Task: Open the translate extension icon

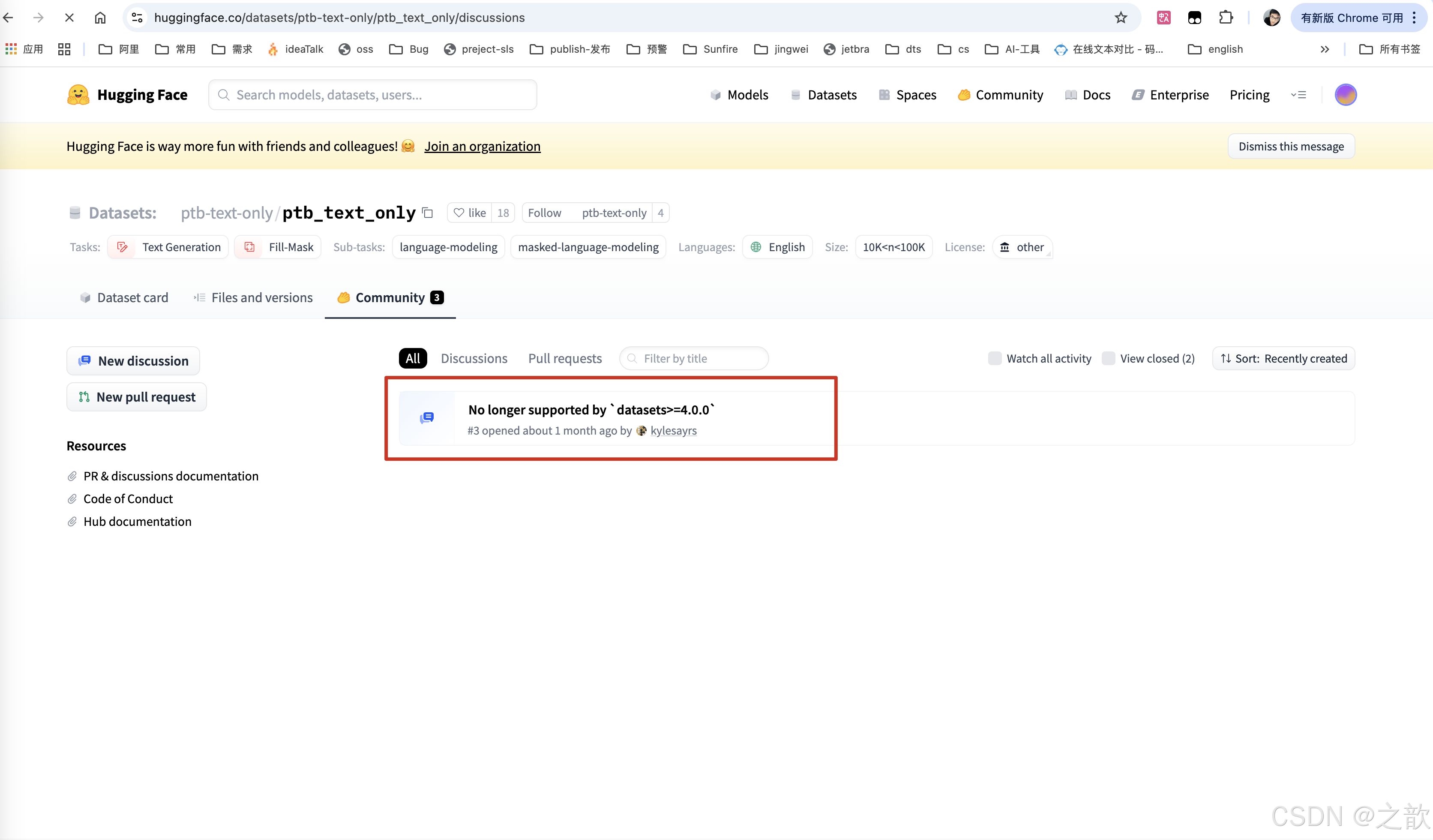Action: [x=1163, y=18]
